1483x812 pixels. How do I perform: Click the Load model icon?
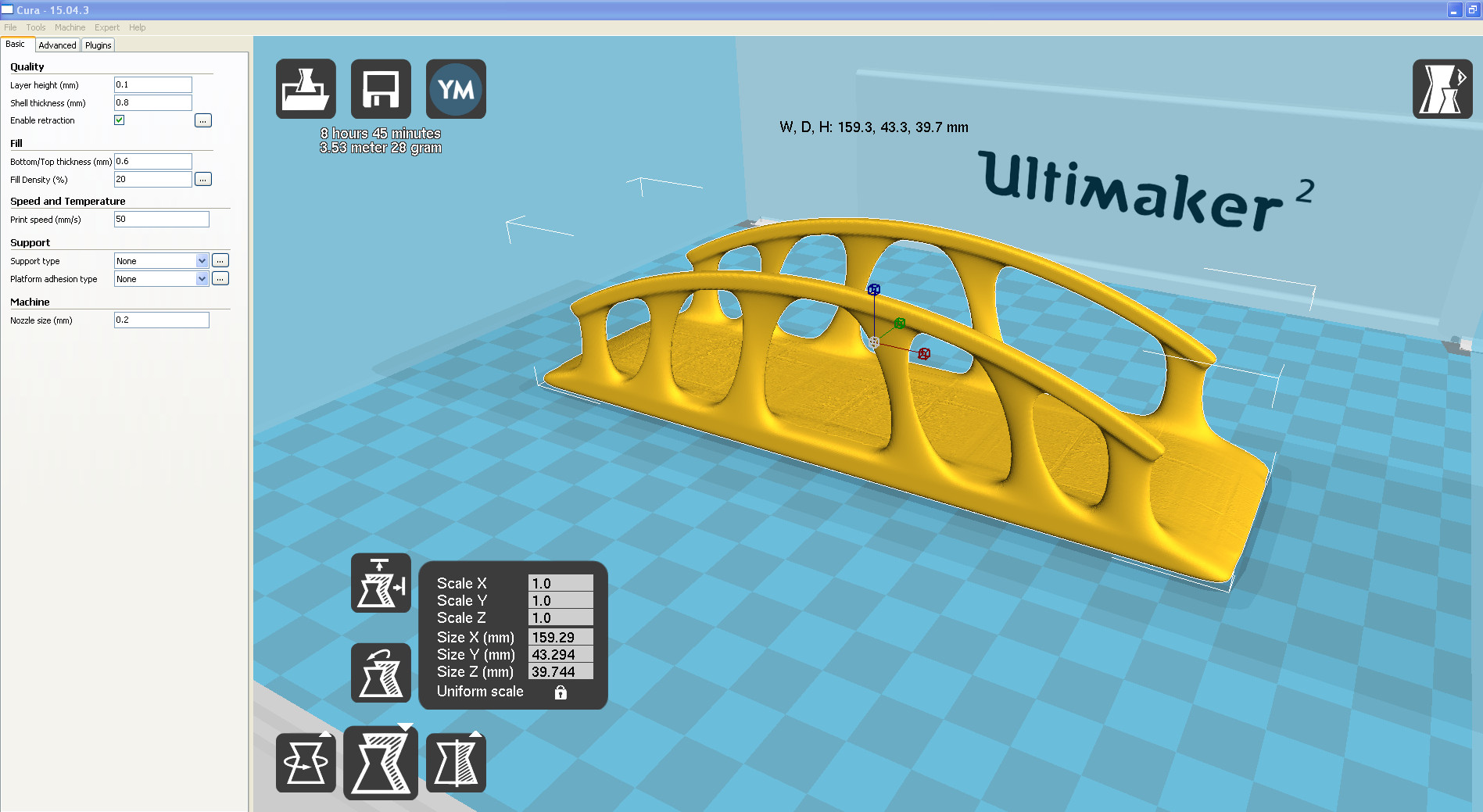tap(306, 89)
